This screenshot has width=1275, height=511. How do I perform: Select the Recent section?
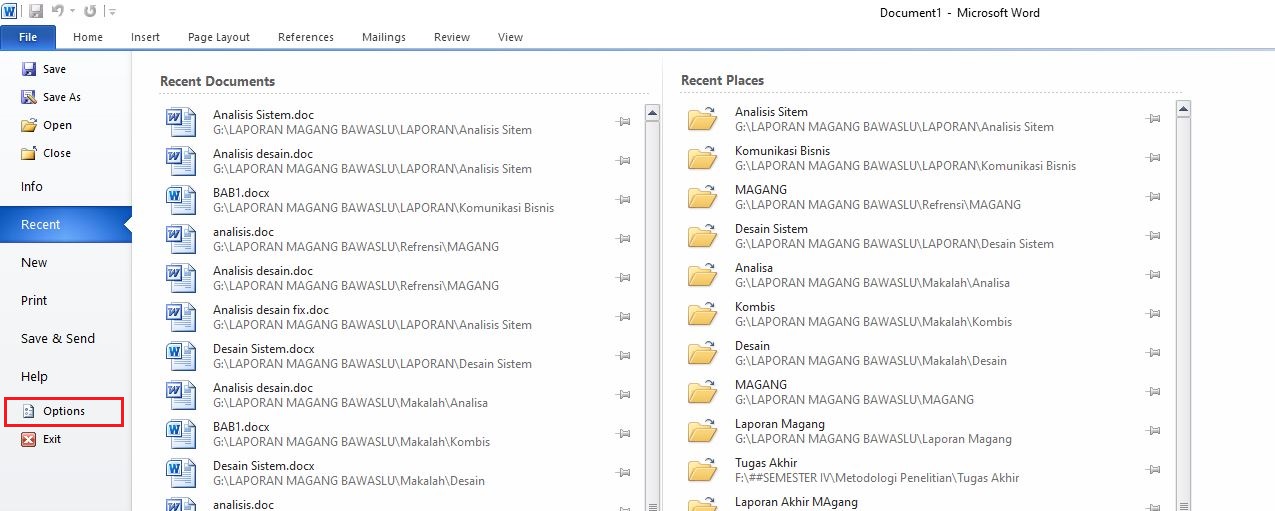[65, 225]
